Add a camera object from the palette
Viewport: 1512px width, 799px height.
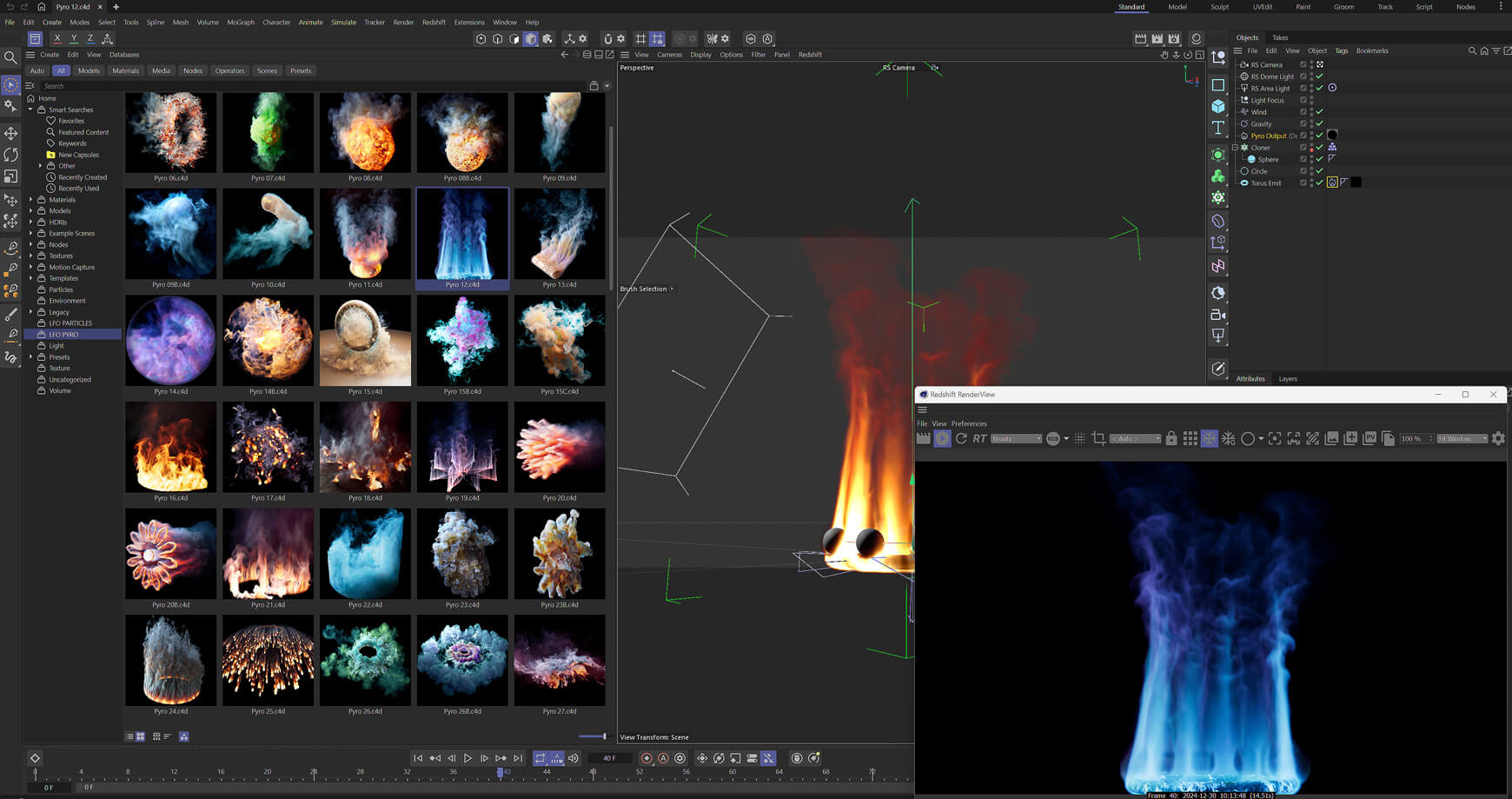[1218, 315]
